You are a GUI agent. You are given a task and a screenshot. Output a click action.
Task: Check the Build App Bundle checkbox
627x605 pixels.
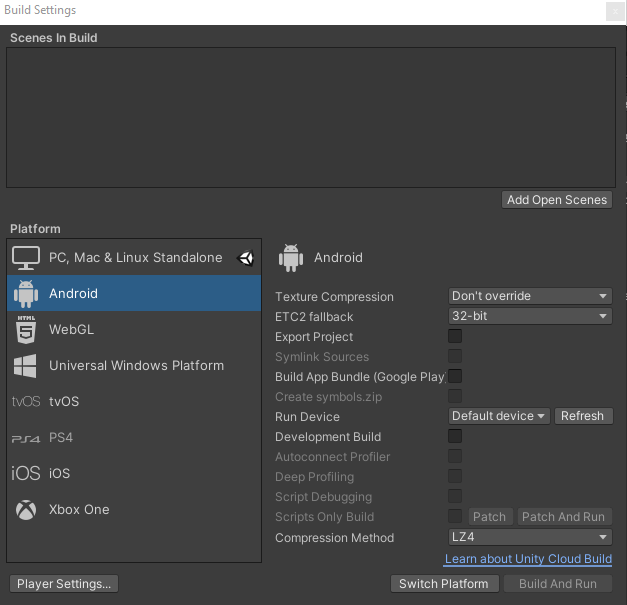click(455, 377)
